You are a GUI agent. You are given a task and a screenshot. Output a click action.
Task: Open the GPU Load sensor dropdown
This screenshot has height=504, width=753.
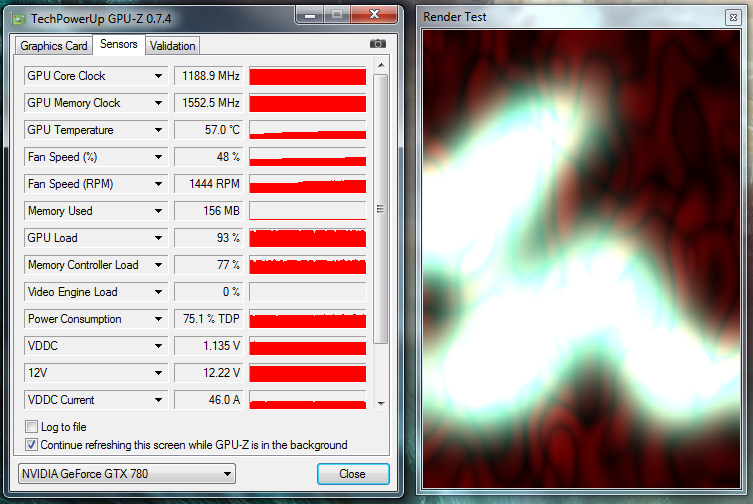coord(158,238)
